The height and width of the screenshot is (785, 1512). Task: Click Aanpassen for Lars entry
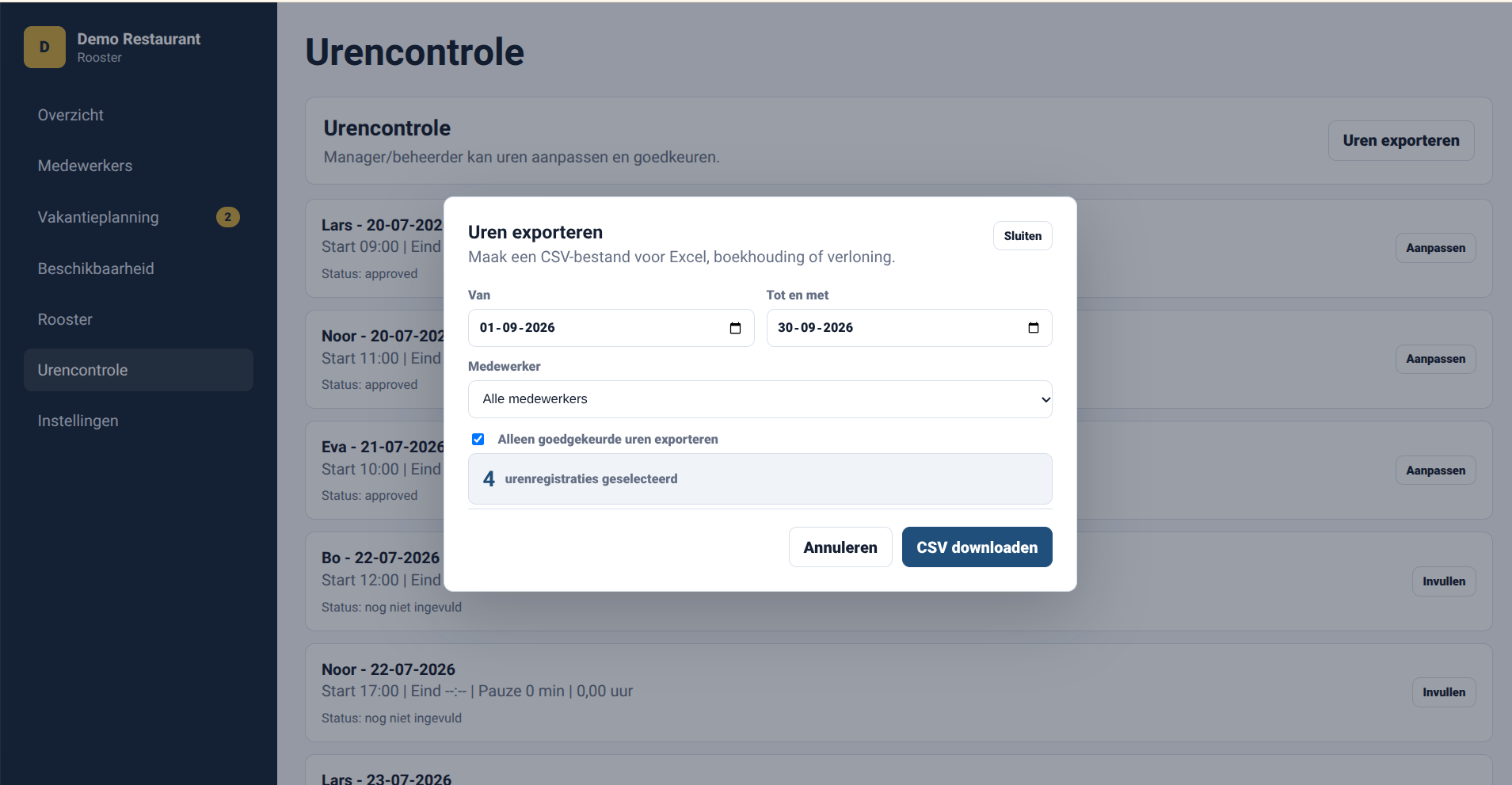tap(1435, 248)
